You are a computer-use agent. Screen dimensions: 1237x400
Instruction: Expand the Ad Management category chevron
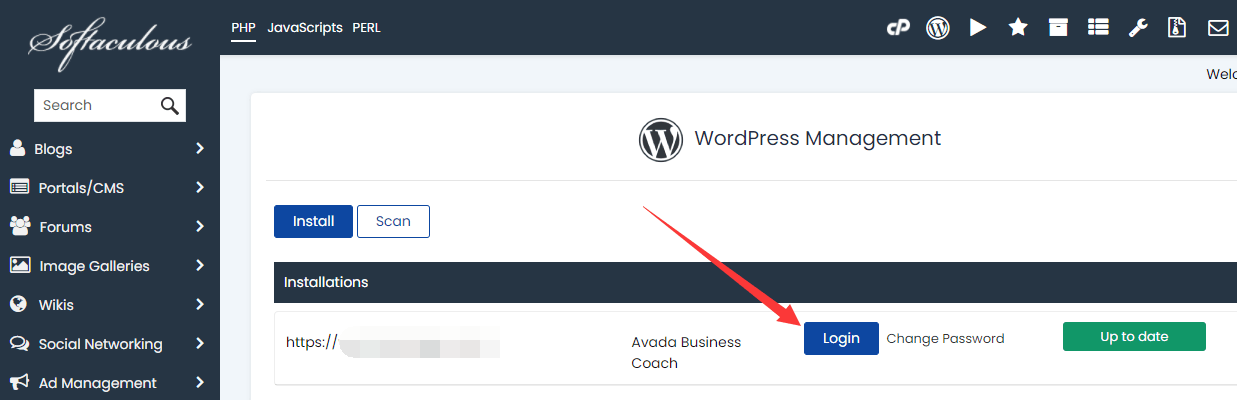(200, 382)
